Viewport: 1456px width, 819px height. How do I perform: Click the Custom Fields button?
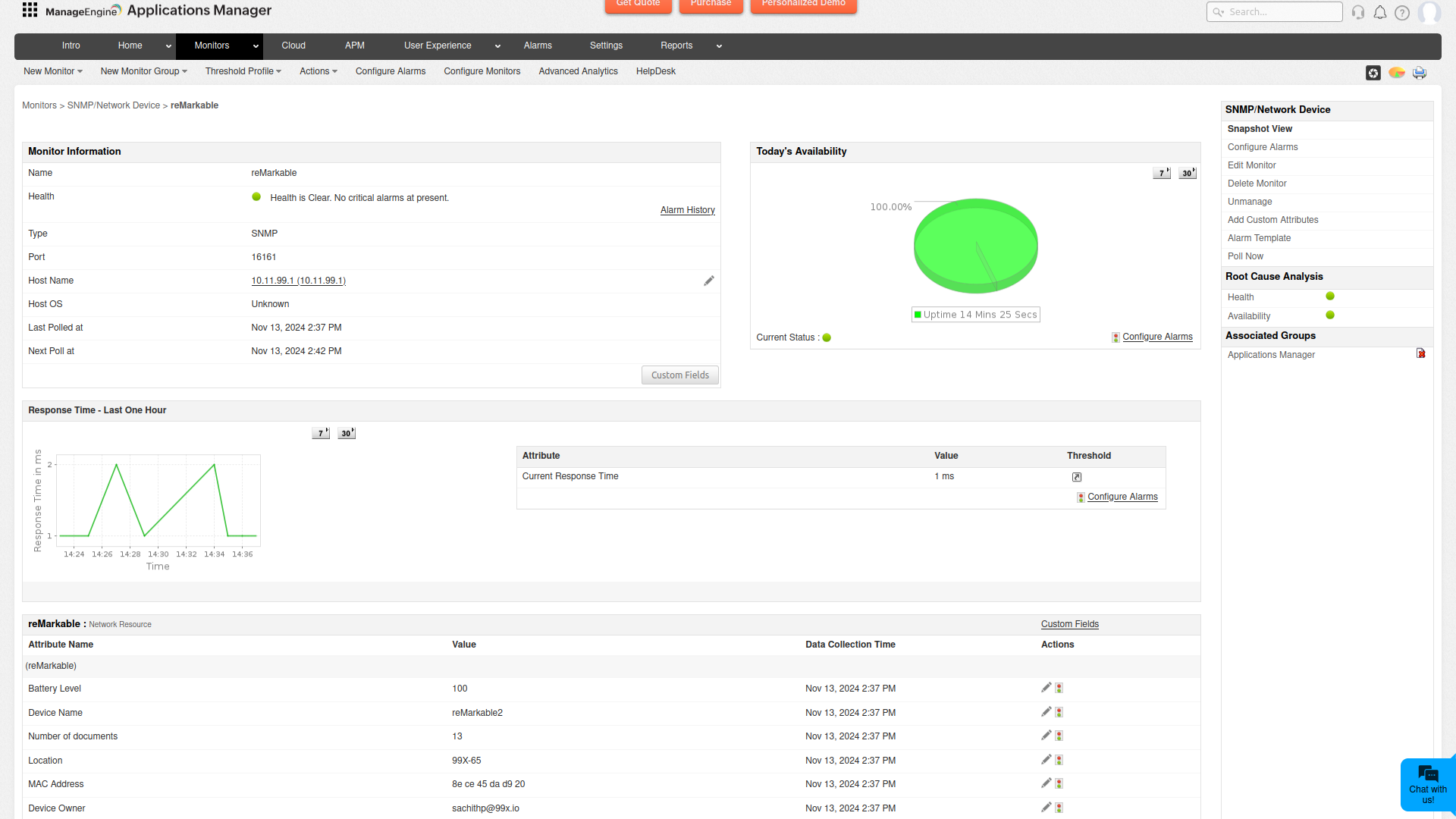point(679,375)
